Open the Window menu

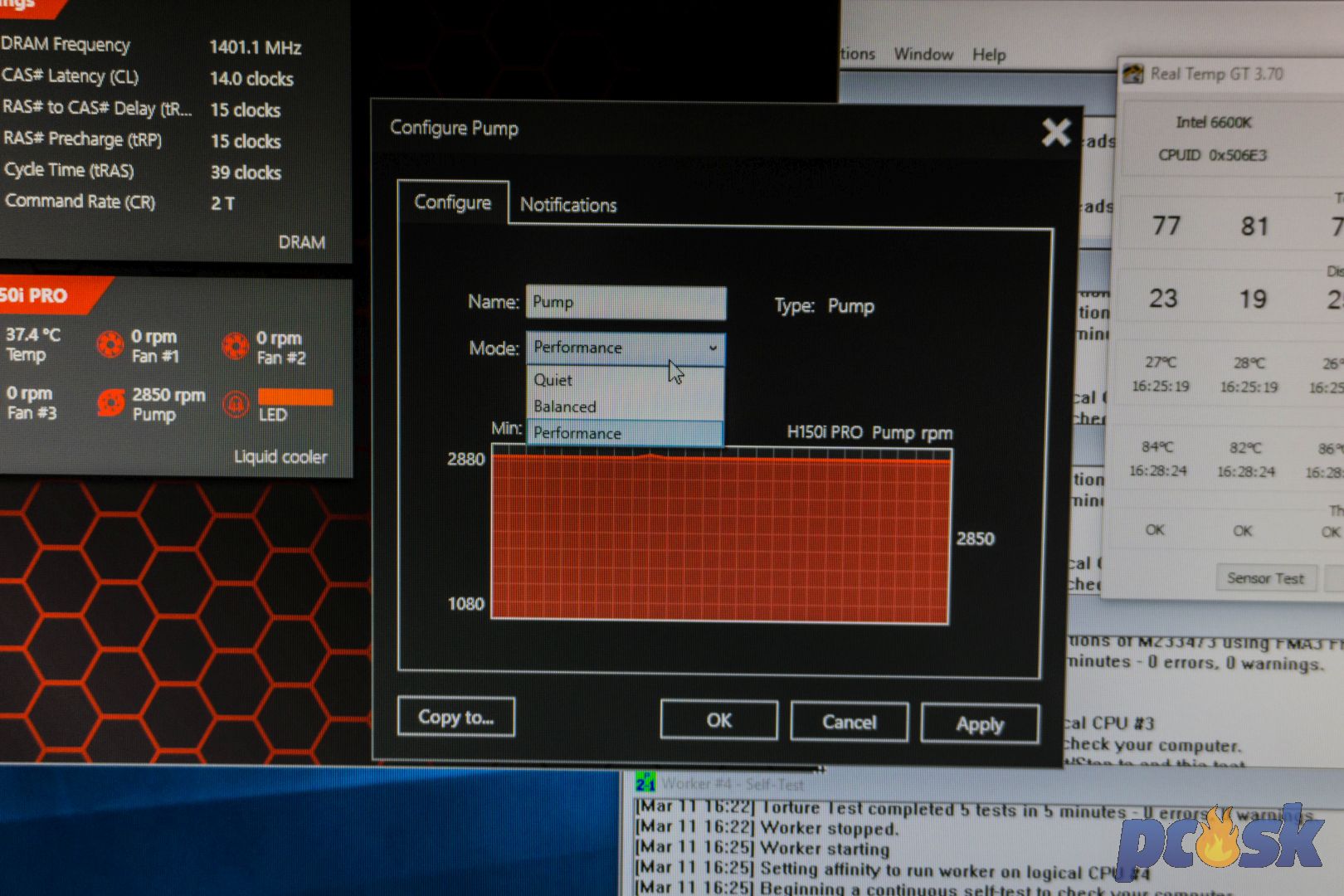[923, 55]
